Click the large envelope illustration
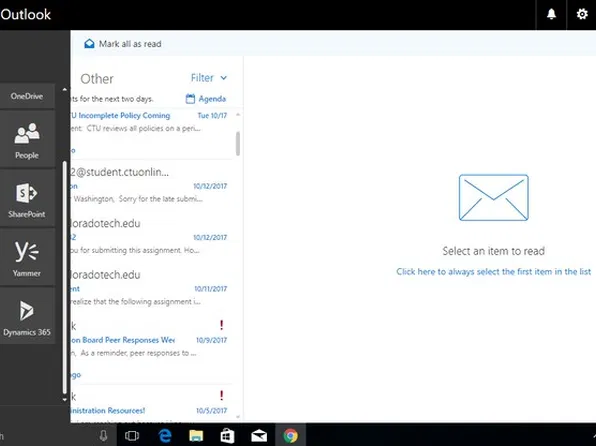 coord(493,197)
